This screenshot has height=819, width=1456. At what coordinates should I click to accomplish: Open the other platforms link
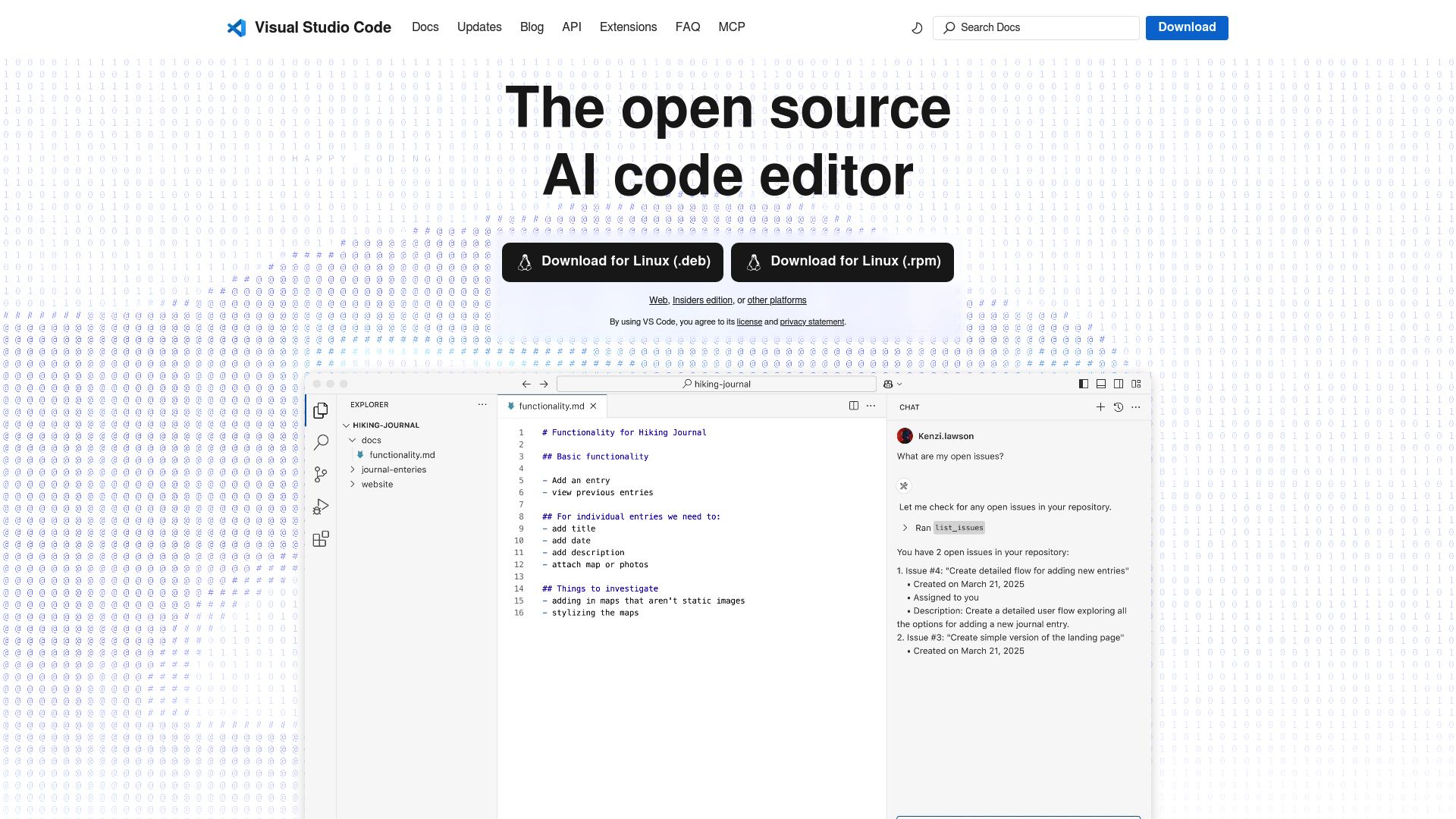777,300
